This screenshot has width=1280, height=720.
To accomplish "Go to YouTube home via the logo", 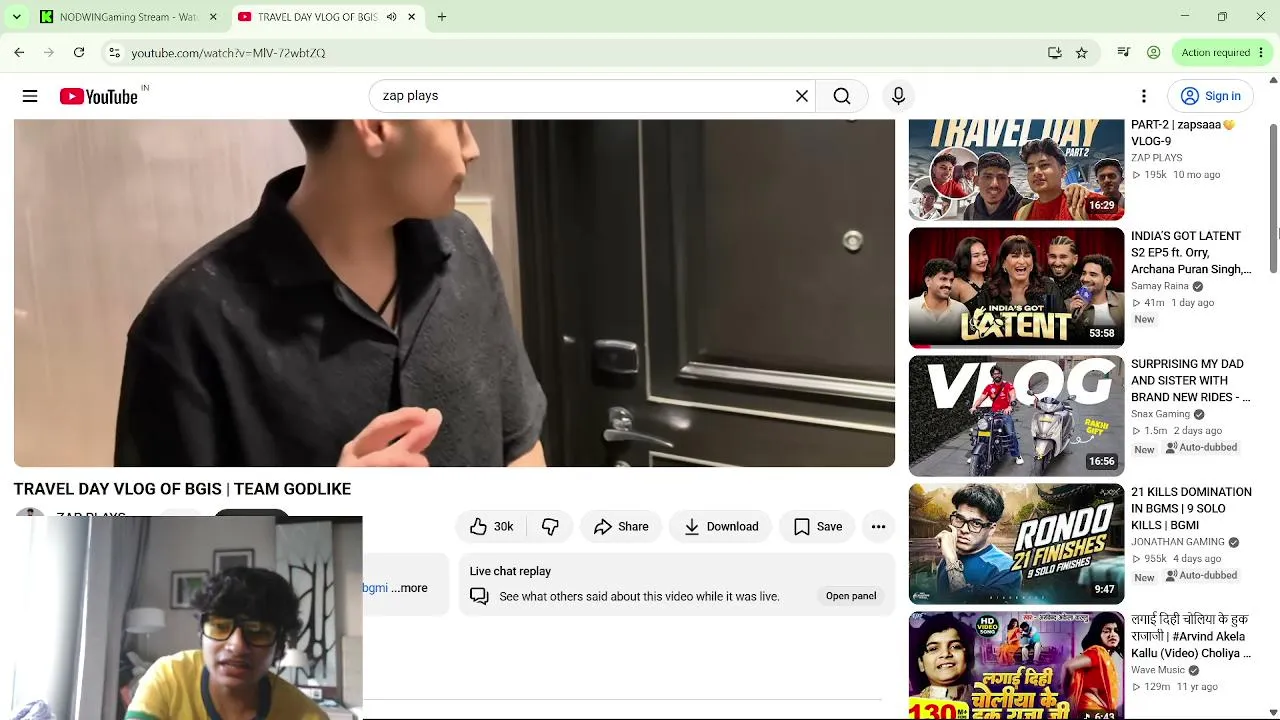I will click(x=98, y=96).
